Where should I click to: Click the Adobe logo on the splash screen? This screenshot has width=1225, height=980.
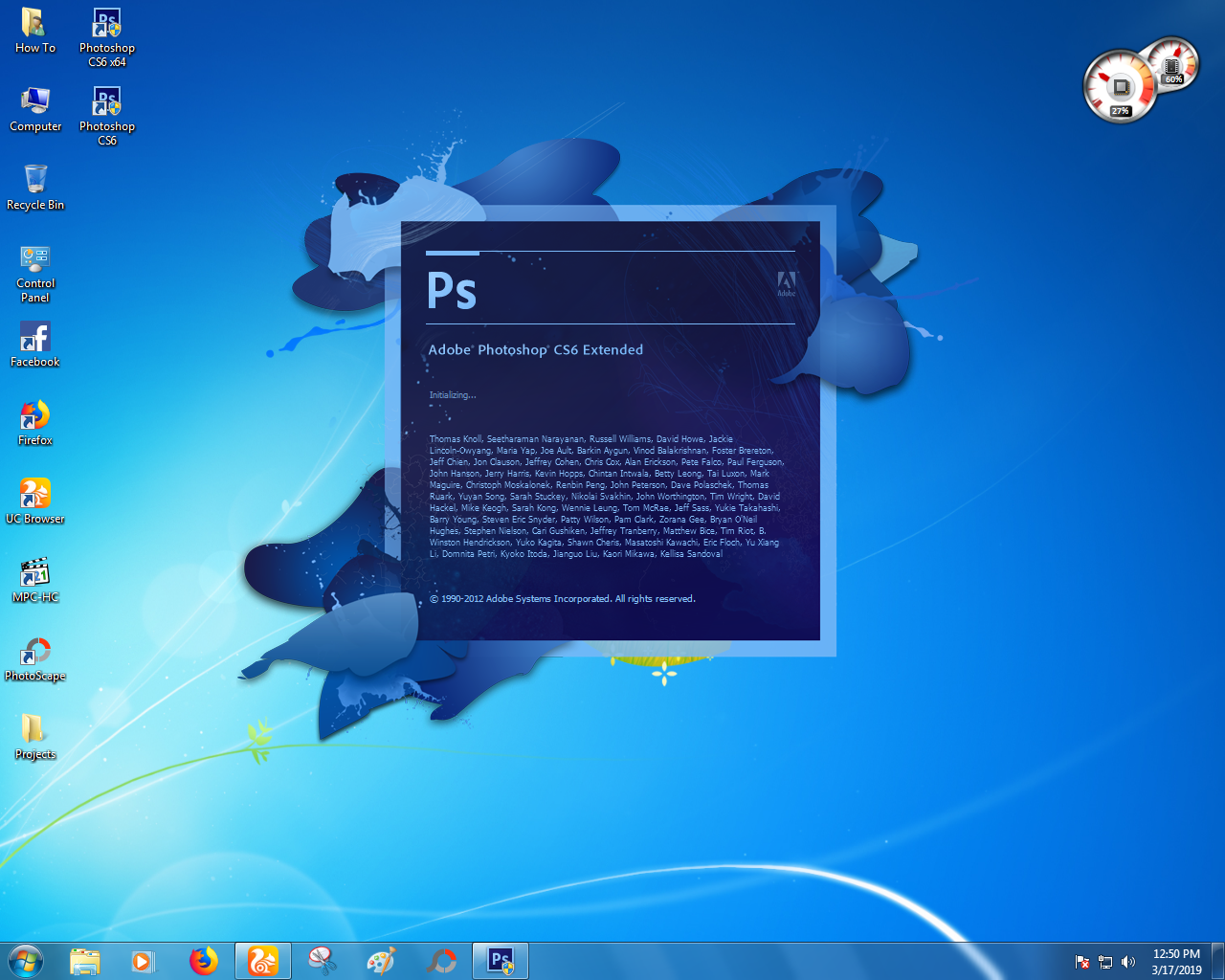pyautogui.click(x=786, y=283)
